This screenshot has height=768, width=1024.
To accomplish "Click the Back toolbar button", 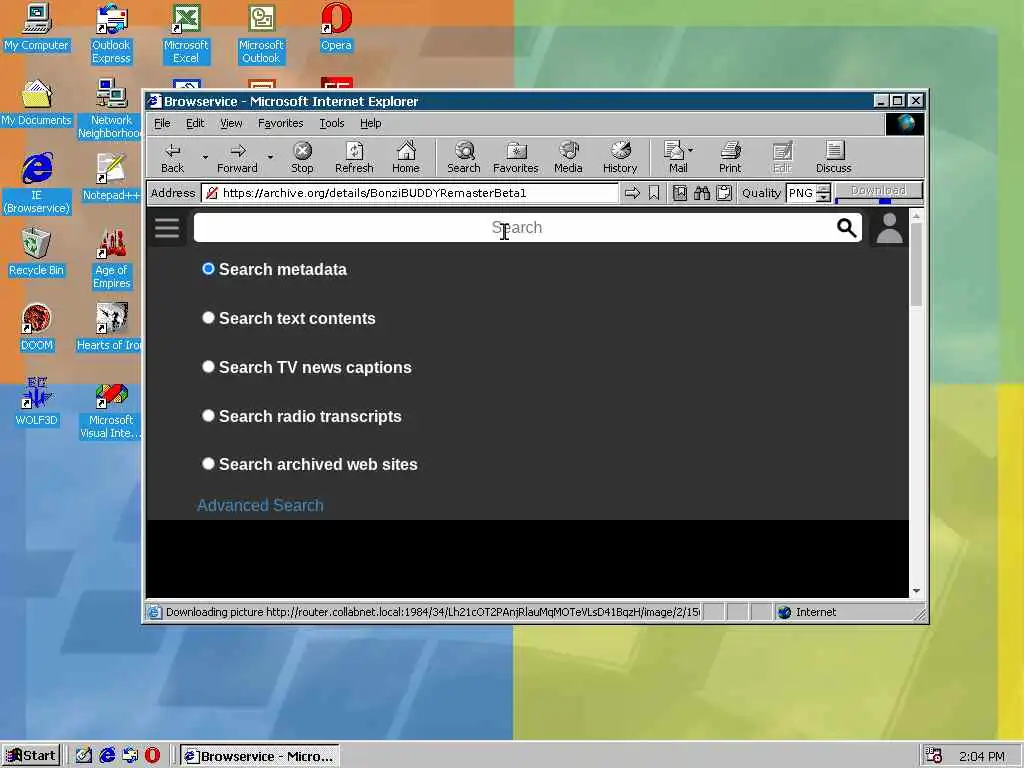I will coord(172,158).
